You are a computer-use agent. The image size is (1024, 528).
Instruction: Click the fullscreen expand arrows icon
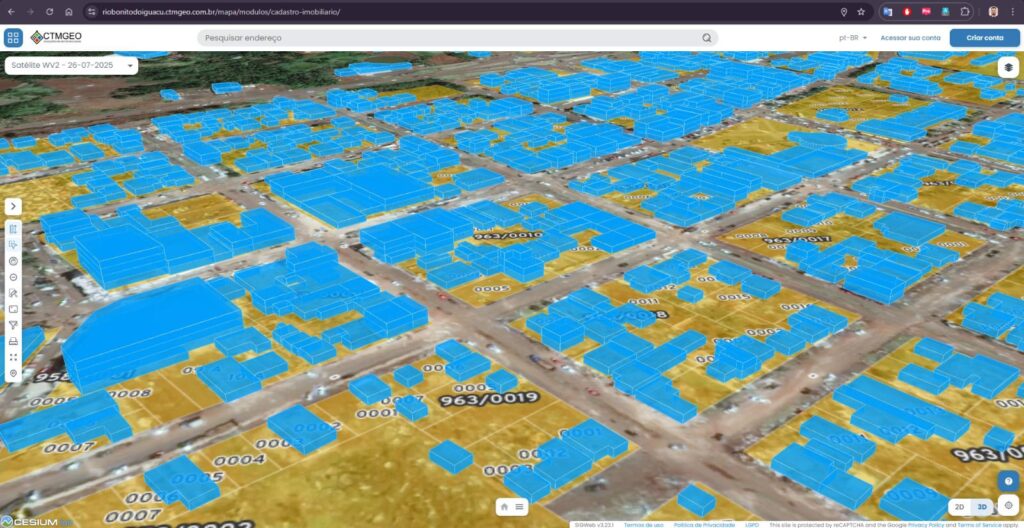click(13, 357)
